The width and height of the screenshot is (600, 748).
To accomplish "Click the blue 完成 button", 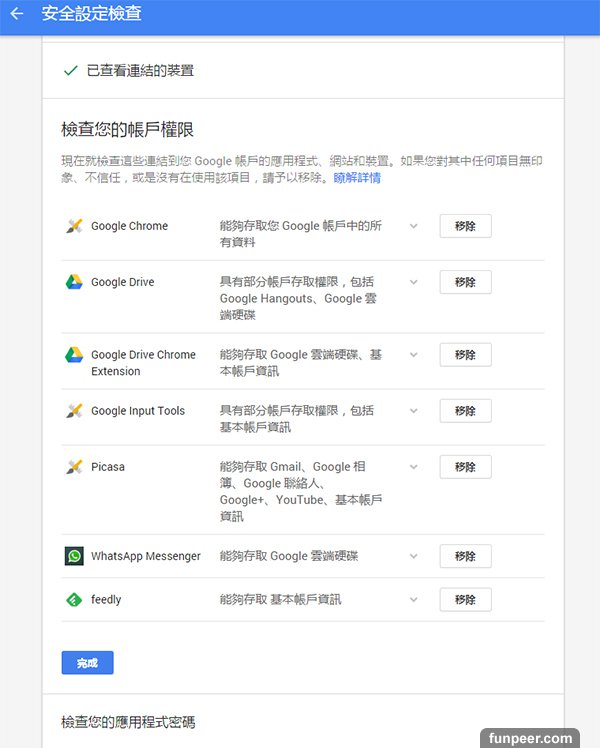I will coord(87,663).
